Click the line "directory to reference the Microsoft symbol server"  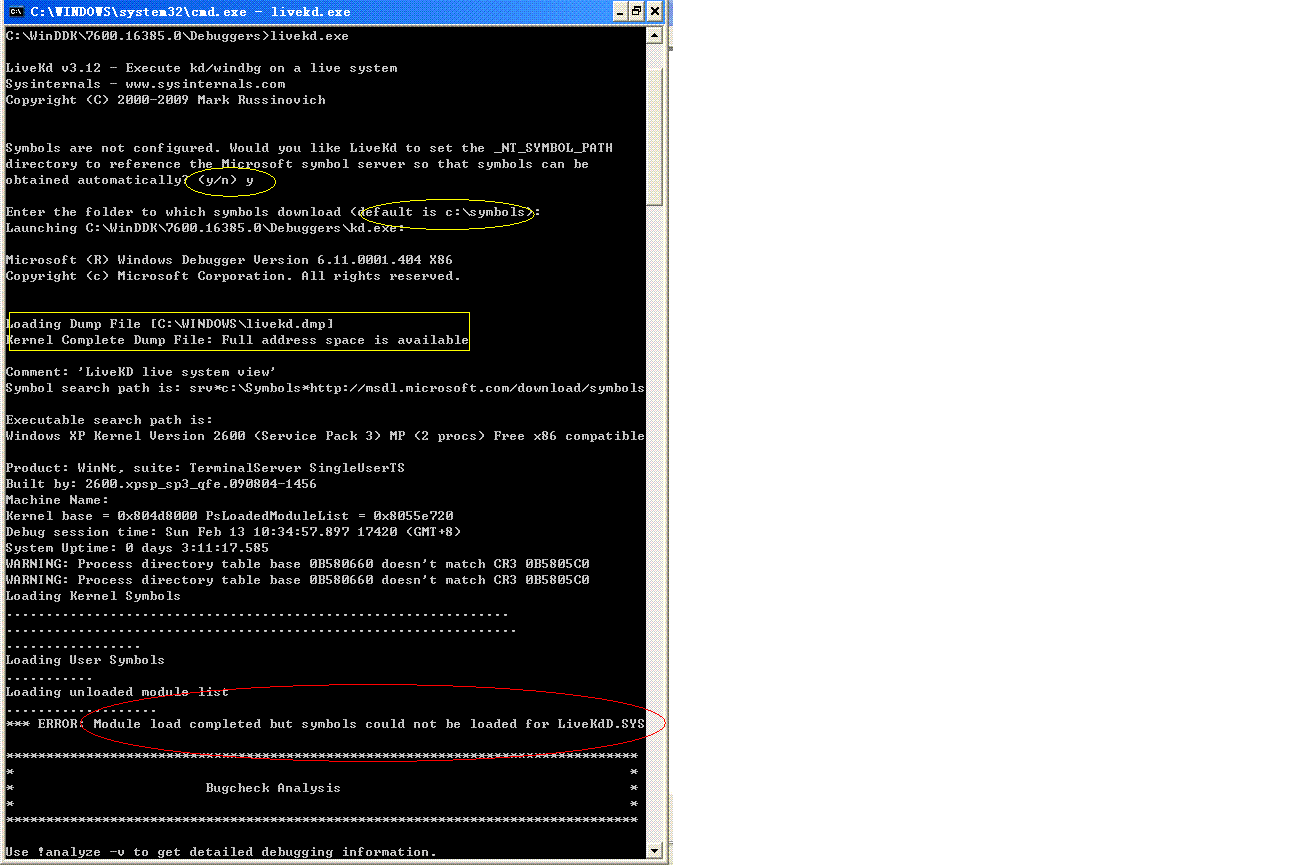click(x=298, y=164)
